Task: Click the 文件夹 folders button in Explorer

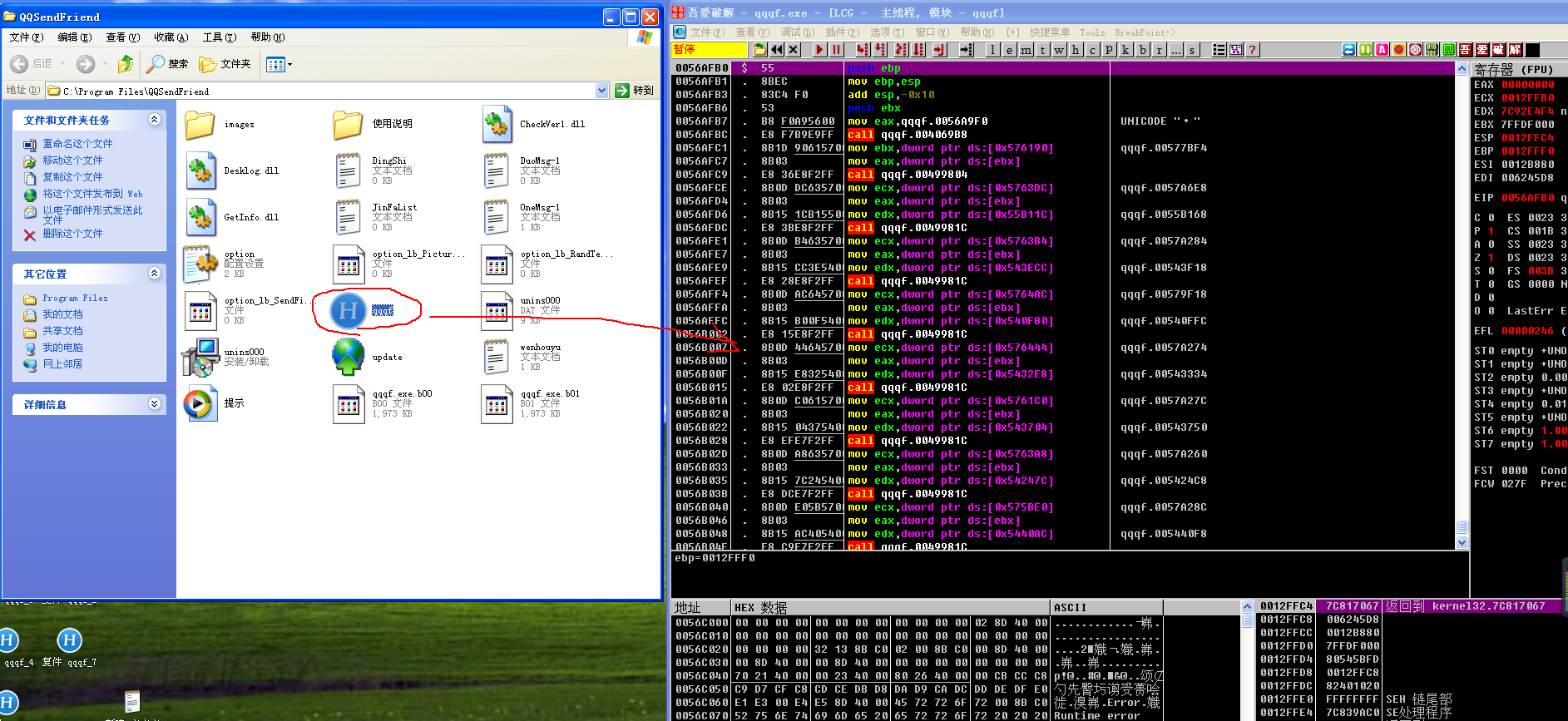Action: [x=225, y=64]
